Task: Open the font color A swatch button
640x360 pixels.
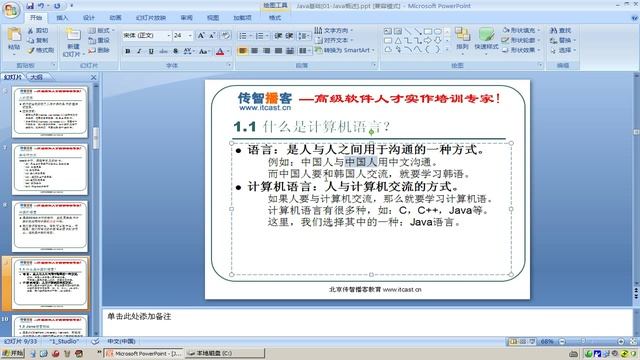Action: 220,51
